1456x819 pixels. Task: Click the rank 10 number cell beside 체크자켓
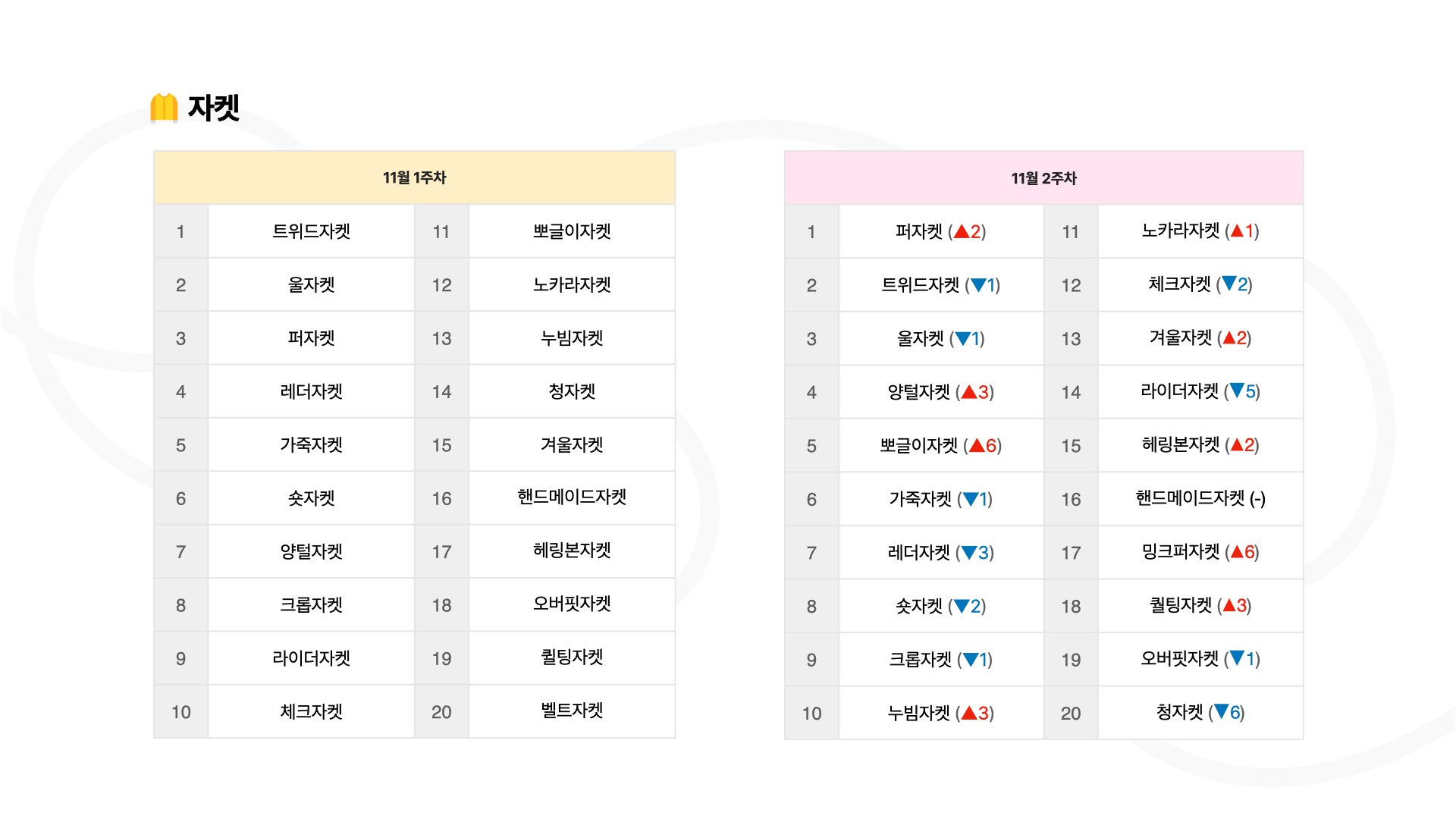click(x=181, y=712)
